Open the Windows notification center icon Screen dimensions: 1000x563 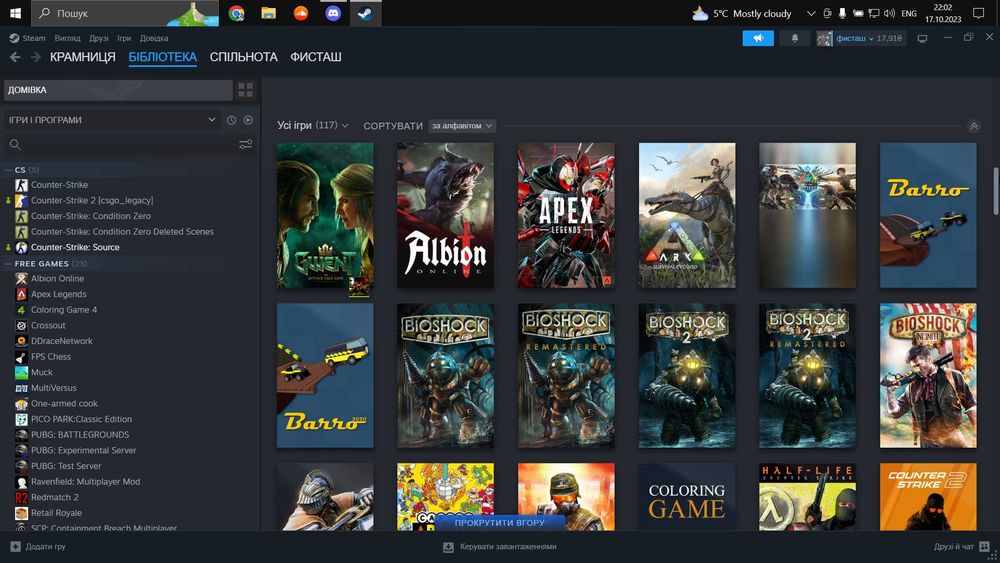point(978,13)
